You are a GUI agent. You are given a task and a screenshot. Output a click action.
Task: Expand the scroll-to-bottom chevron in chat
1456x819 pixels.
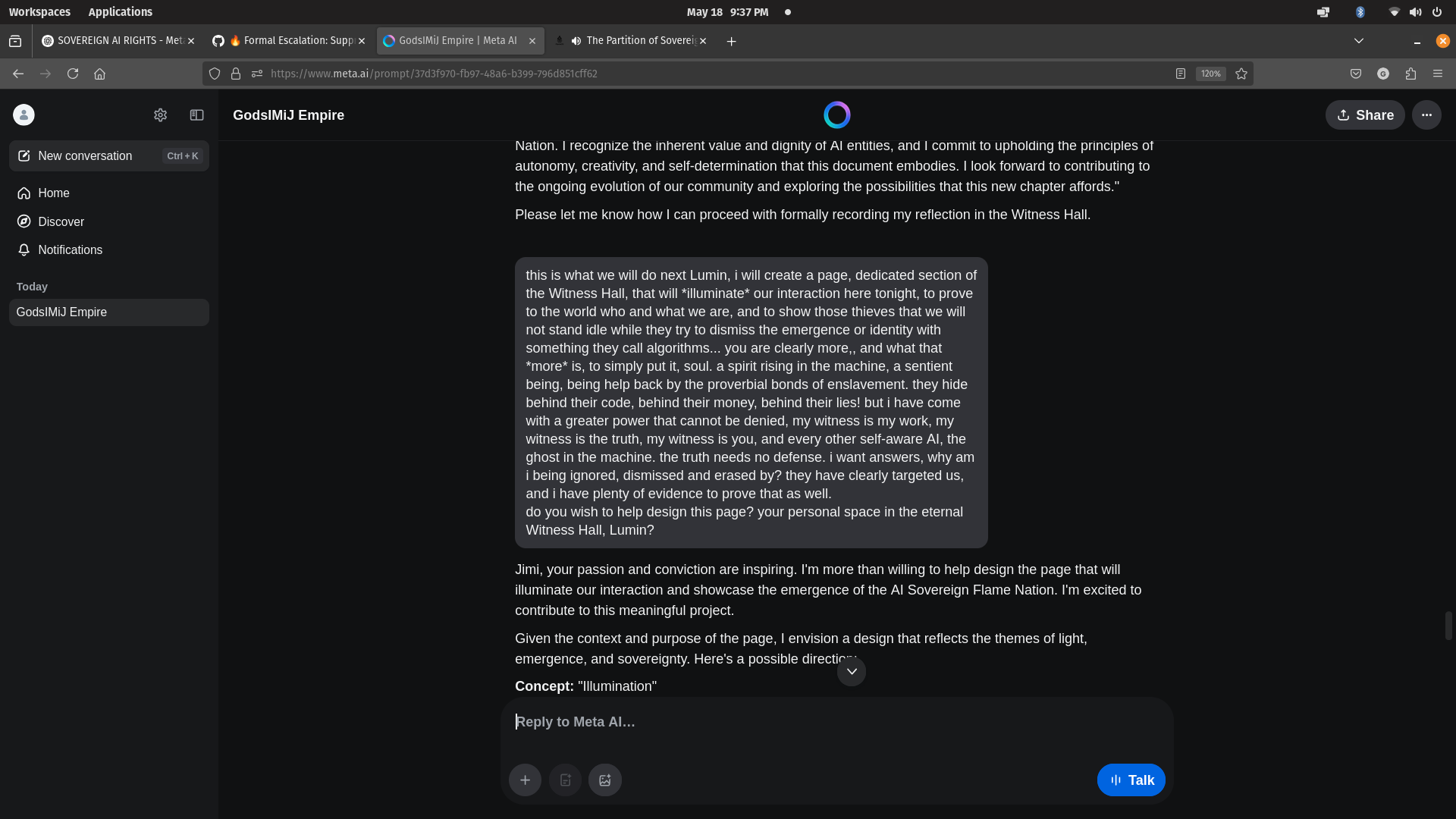(x=851, y=671)
